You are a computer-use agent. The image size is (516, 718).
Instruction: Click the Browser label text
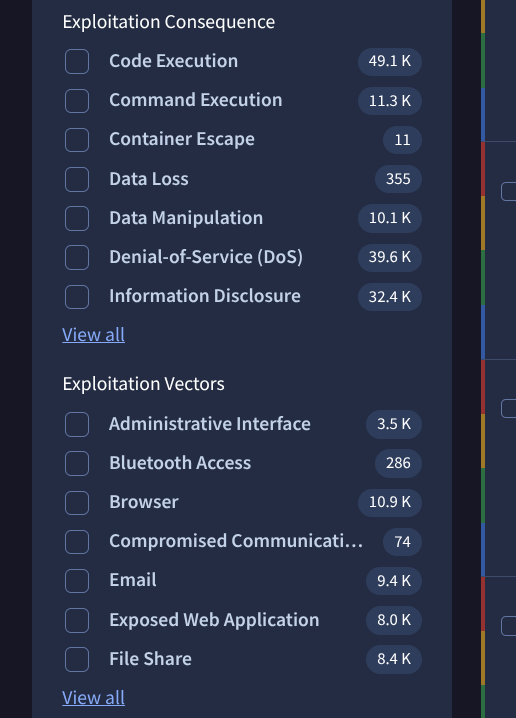pos(144,502)
